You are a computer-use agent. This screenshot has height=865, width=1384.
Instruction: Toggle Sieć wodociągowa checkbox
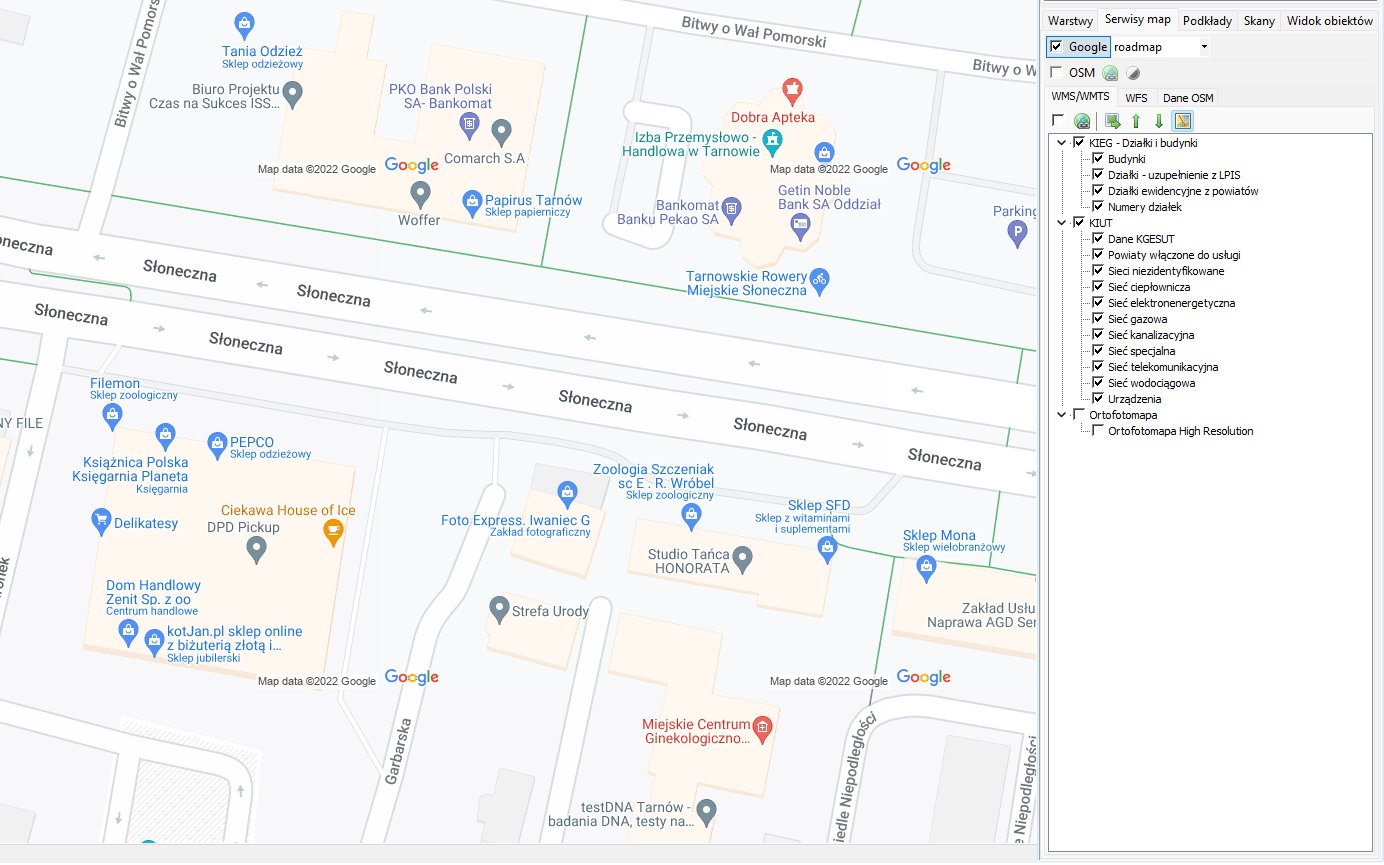pyautogui.click(x=1098, y=383)
